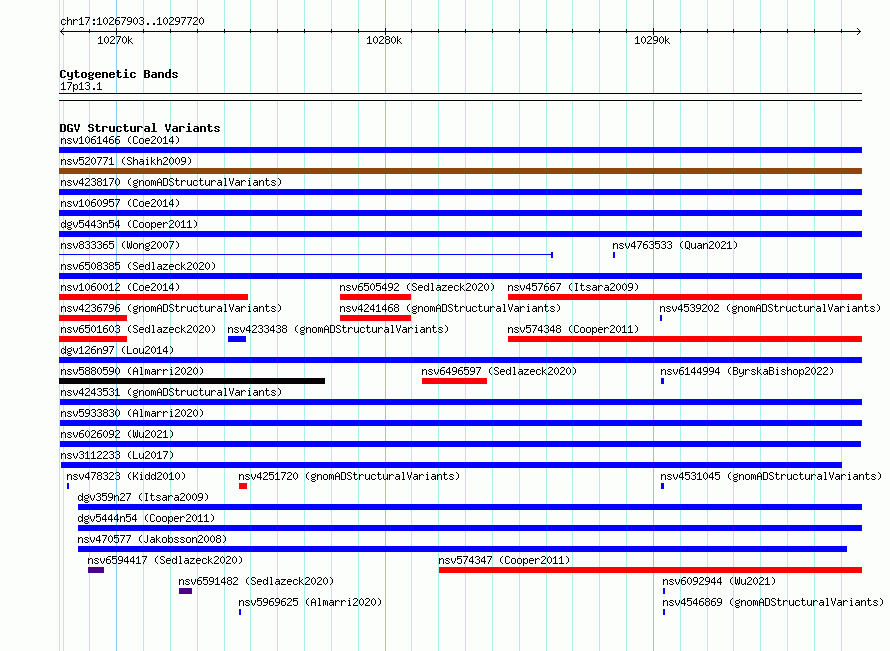
Task: Click the 10290k ruler position label
Action: (652, 40)
